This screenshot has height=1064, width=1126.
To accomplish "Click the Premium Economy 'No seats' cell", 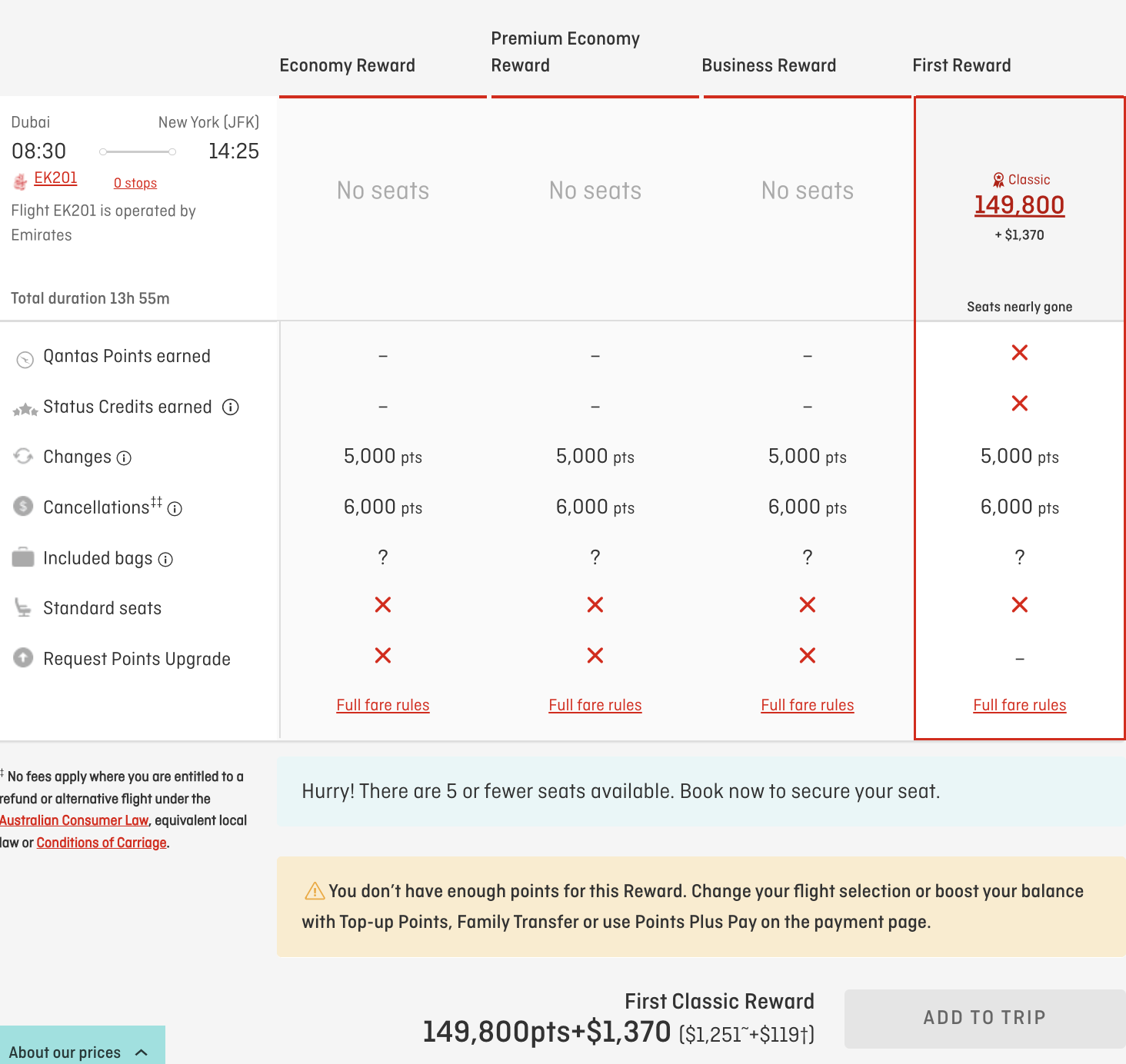I will pyautogui.click(x=595, y=191).
